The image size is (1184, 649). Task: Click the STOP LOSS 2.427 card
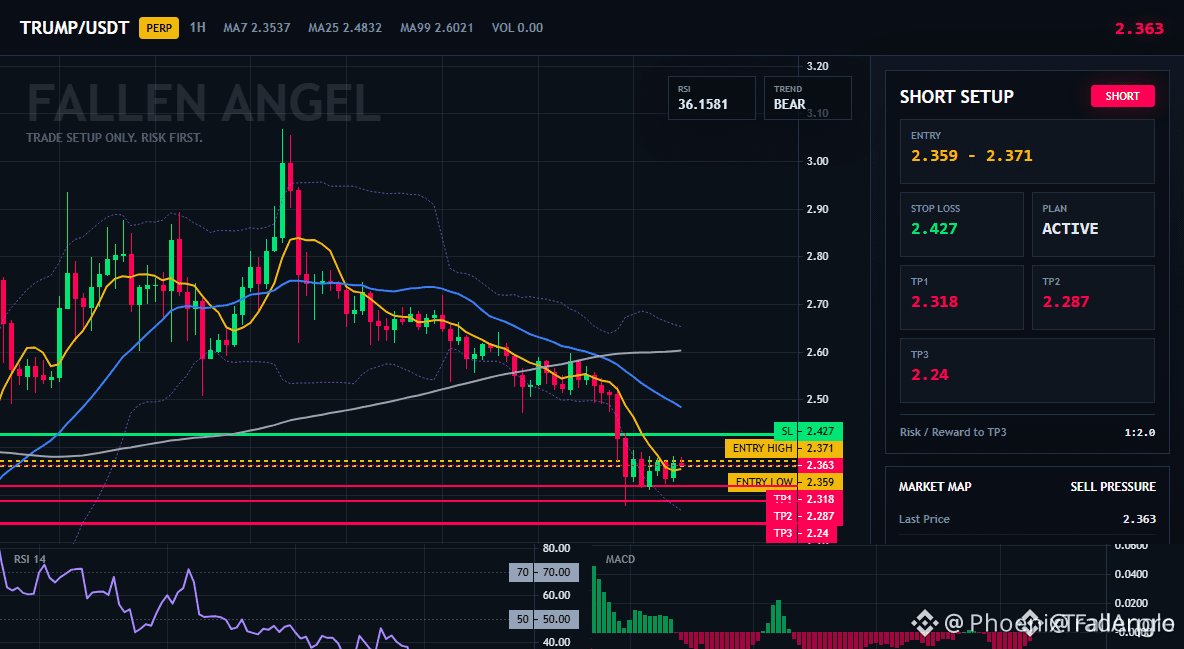[961, 224]
